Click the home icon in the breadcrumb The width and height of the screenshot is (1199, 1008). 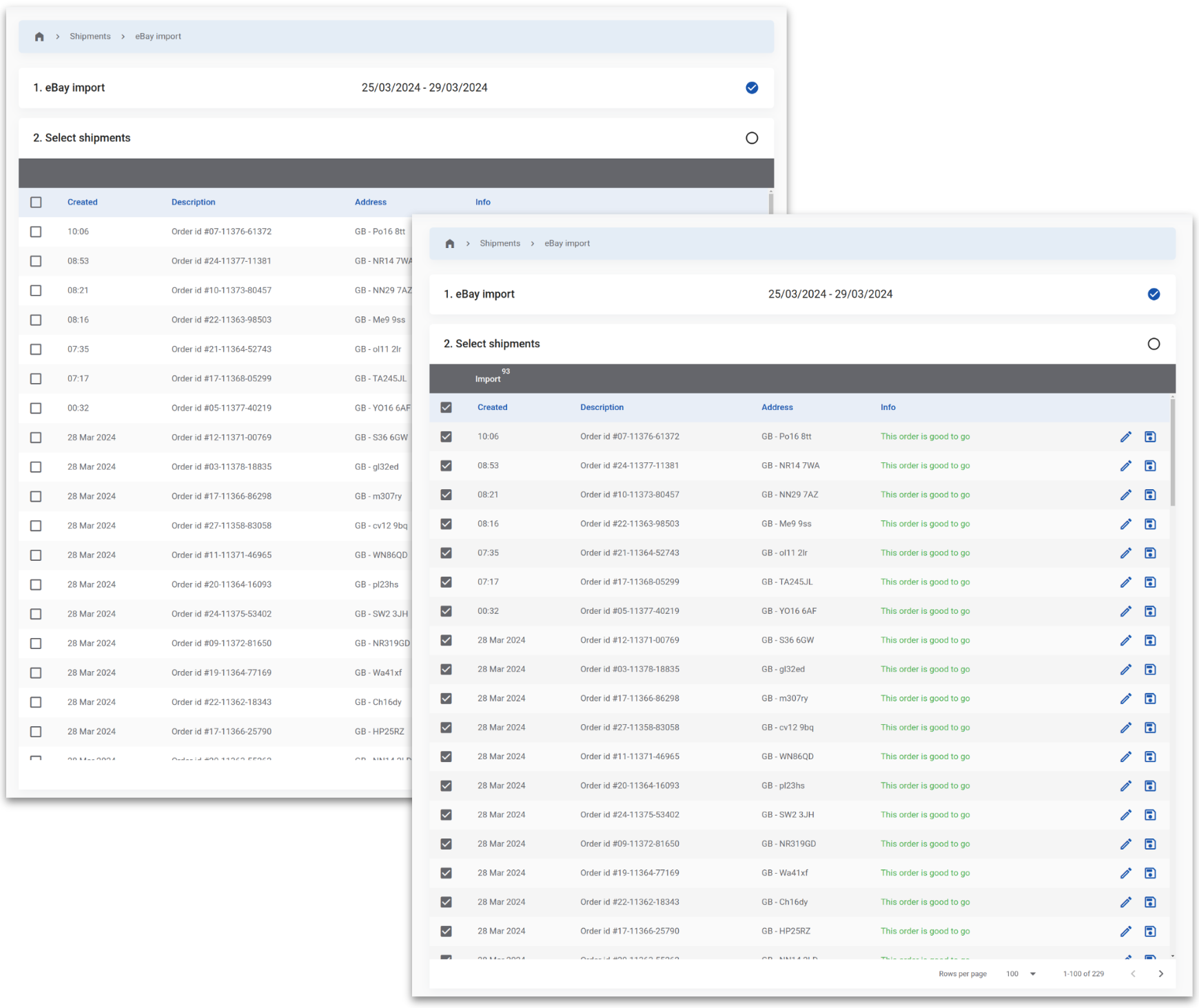(450, 243)
